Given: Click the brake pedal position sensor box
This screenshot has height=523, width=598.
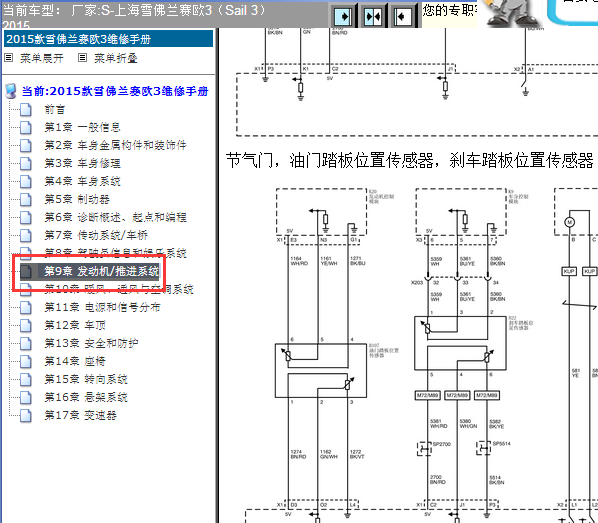Looking at the screenshot, I should (x=460, y=343).
